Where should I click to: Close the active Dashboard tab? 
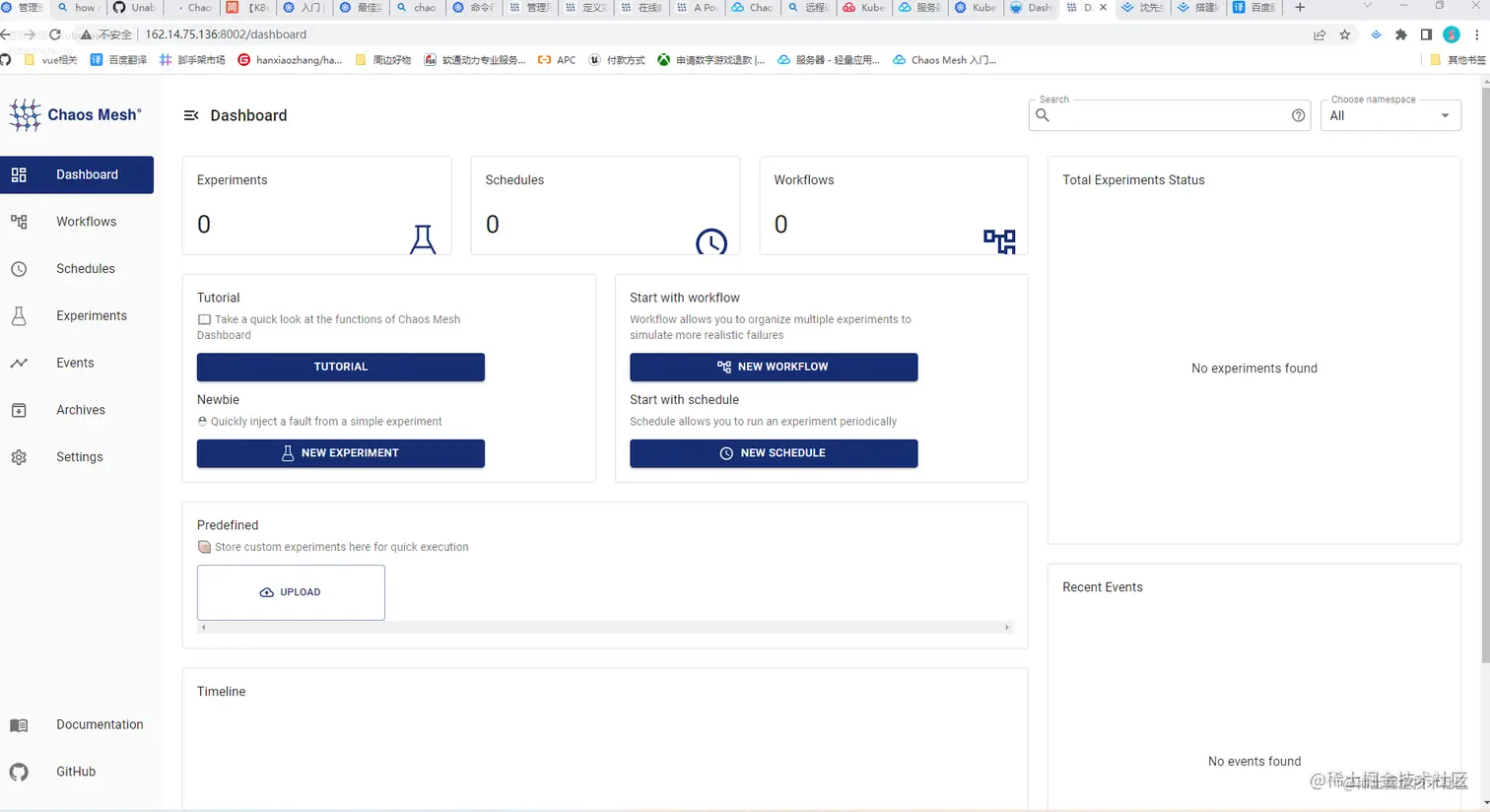pyautogui.click(x=1103, y=8)
